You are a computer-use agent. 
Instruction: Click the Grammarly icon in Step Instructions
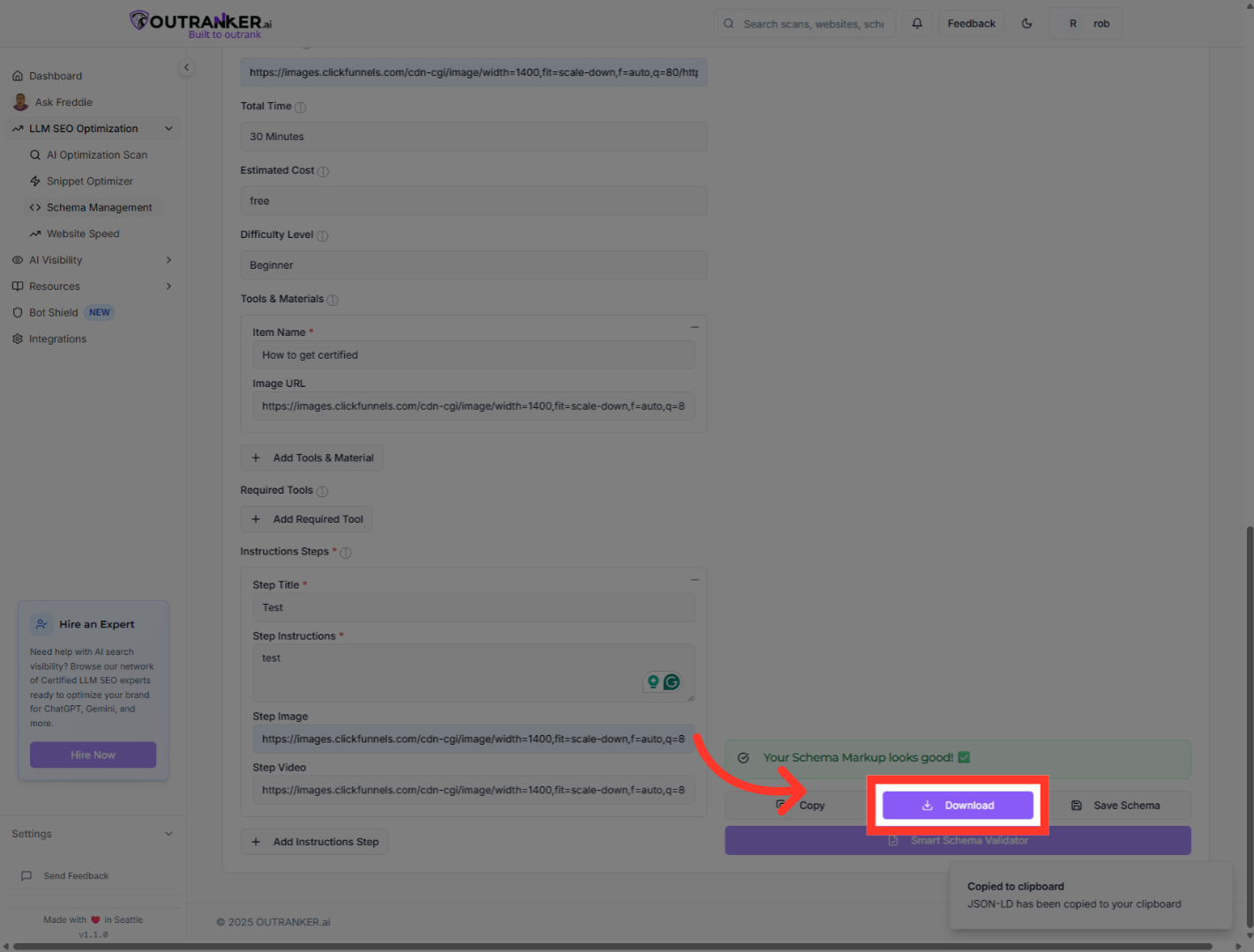click(672, 681)
